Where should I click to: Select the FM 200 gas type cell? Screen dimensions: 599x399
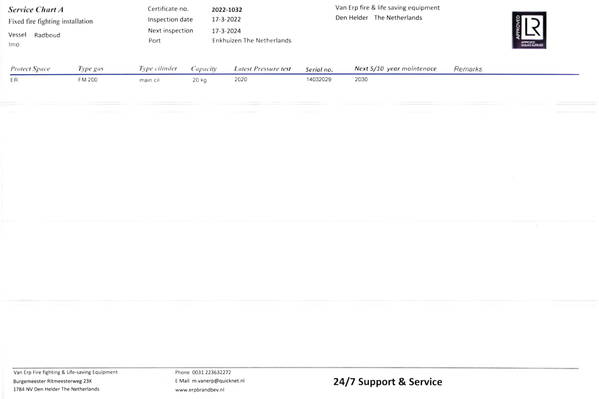click(88, 80)
